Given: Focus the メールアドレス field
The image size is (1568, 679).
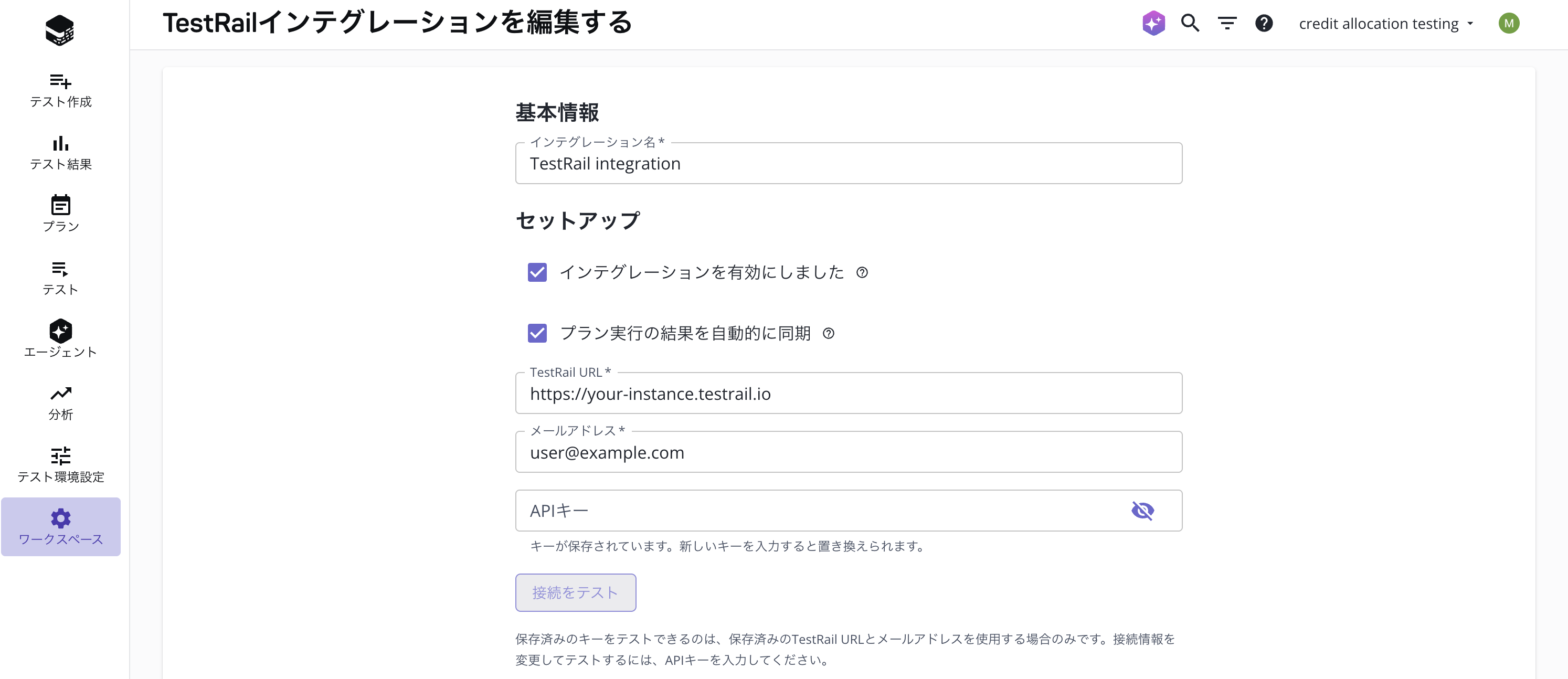Looking at the screenshot, I should 849,452.
